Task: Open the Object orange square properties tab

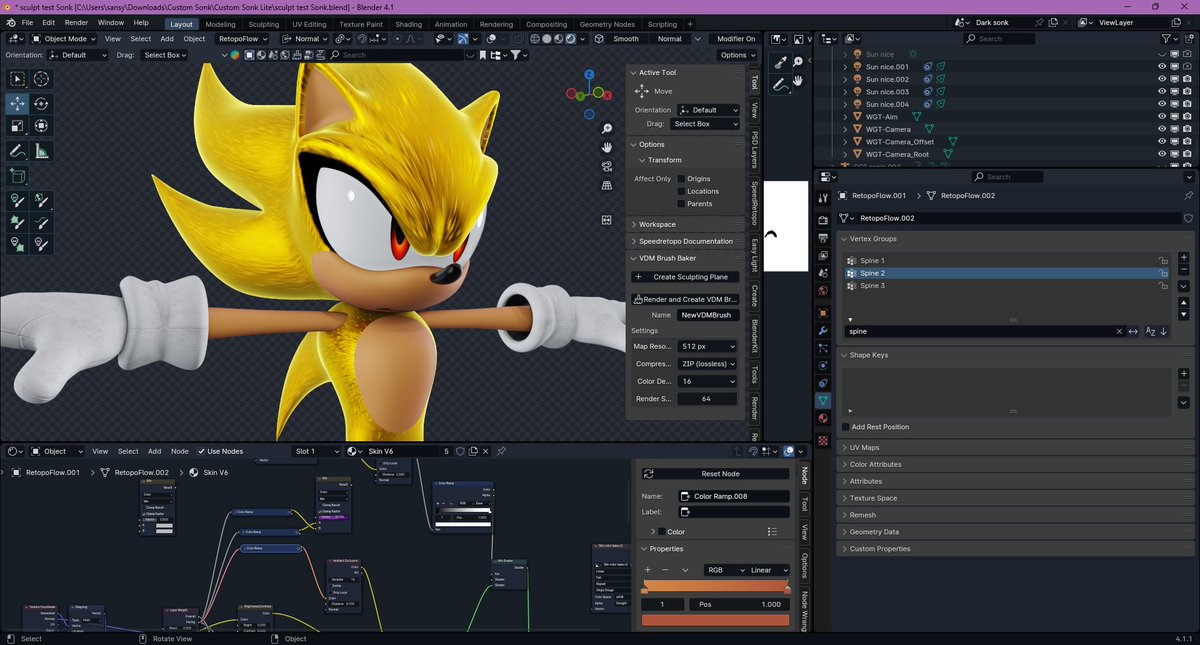Action: click(823, 313)
